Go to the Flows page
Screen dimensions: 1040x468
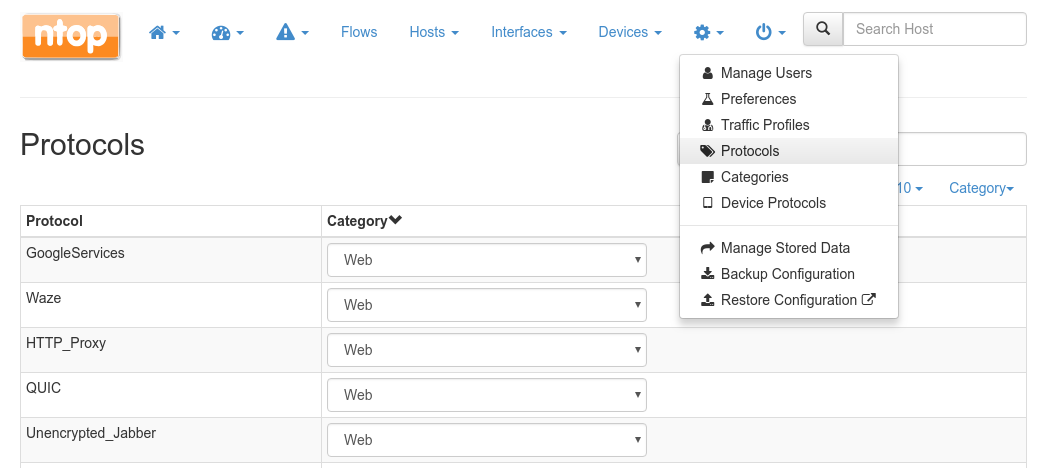coord(359,32)
